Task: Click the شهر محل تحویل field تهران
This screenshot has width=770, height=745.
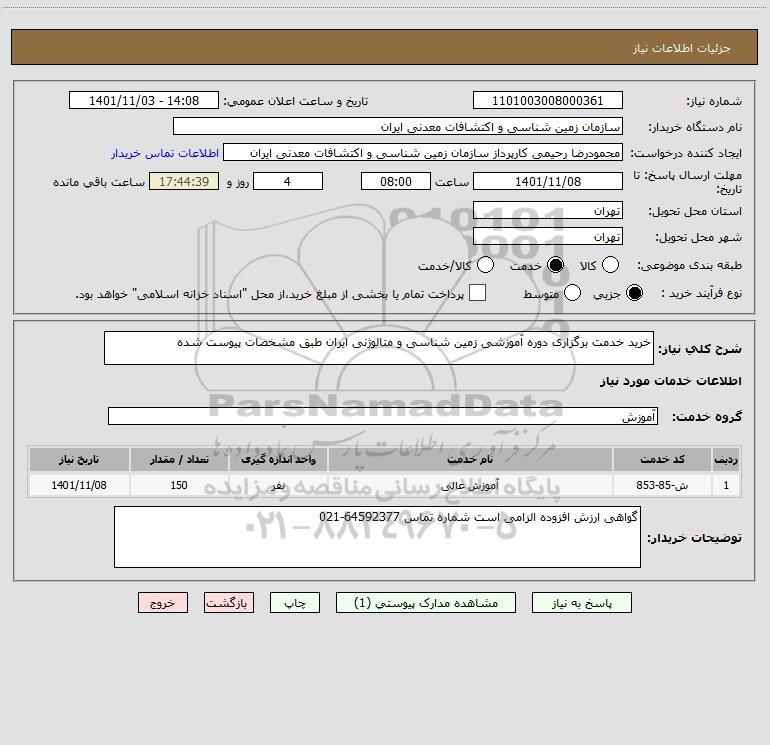Action: [x=548, y=236]
